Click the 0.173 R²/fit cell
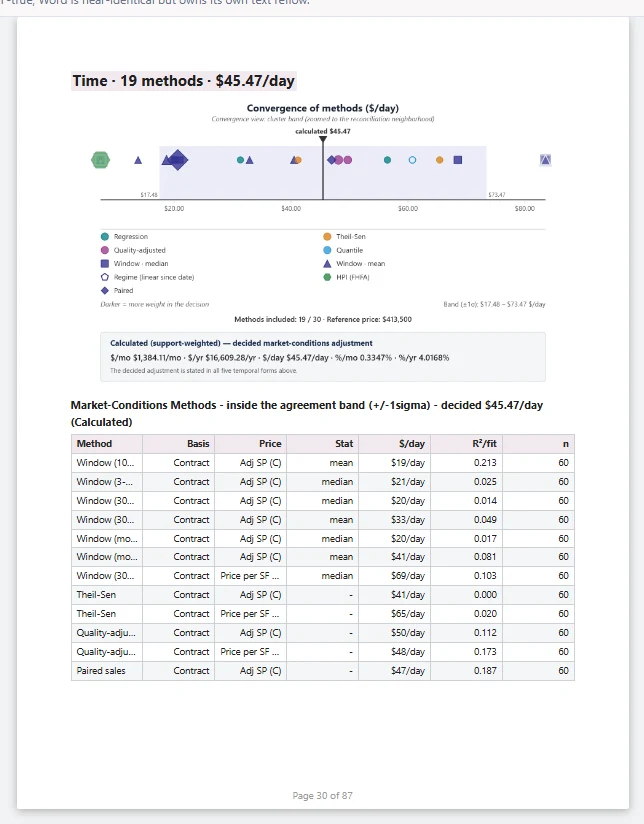This screenshot has height=824, width=644. pos(466,651)
